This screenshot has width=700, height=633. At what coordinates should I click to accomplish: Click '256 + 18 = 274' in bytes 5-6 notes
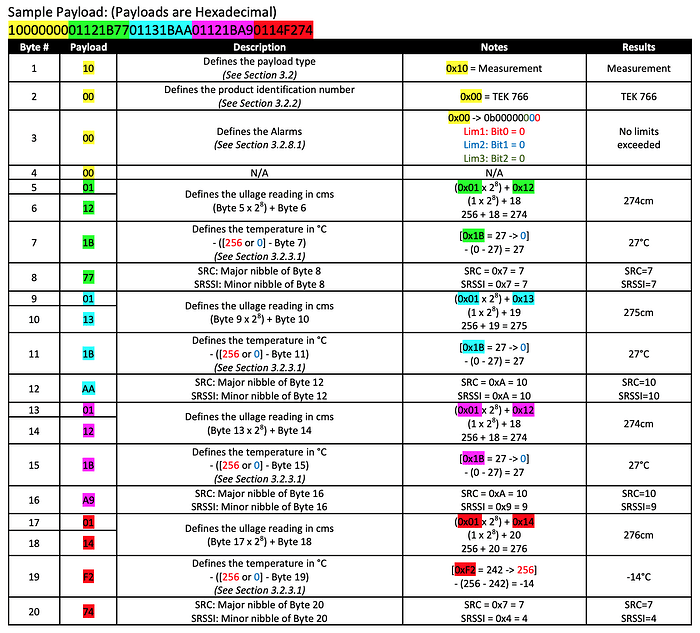click(x=494, y=214)
